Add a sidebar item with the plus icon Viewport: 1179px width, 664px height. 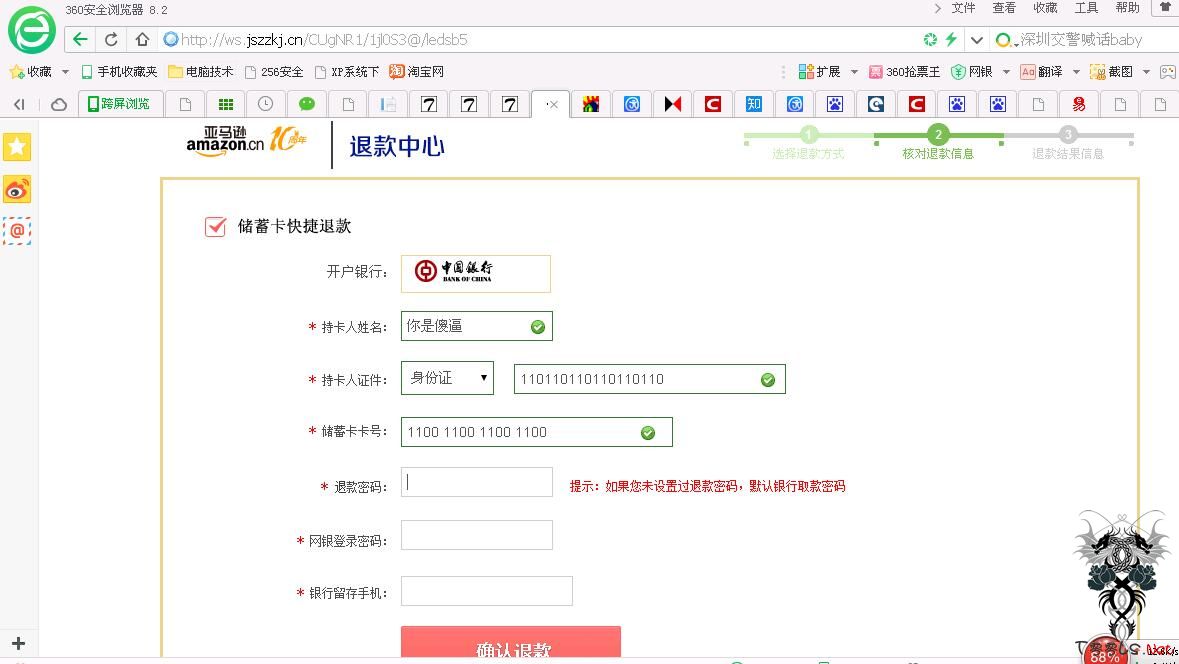[17, 643]
